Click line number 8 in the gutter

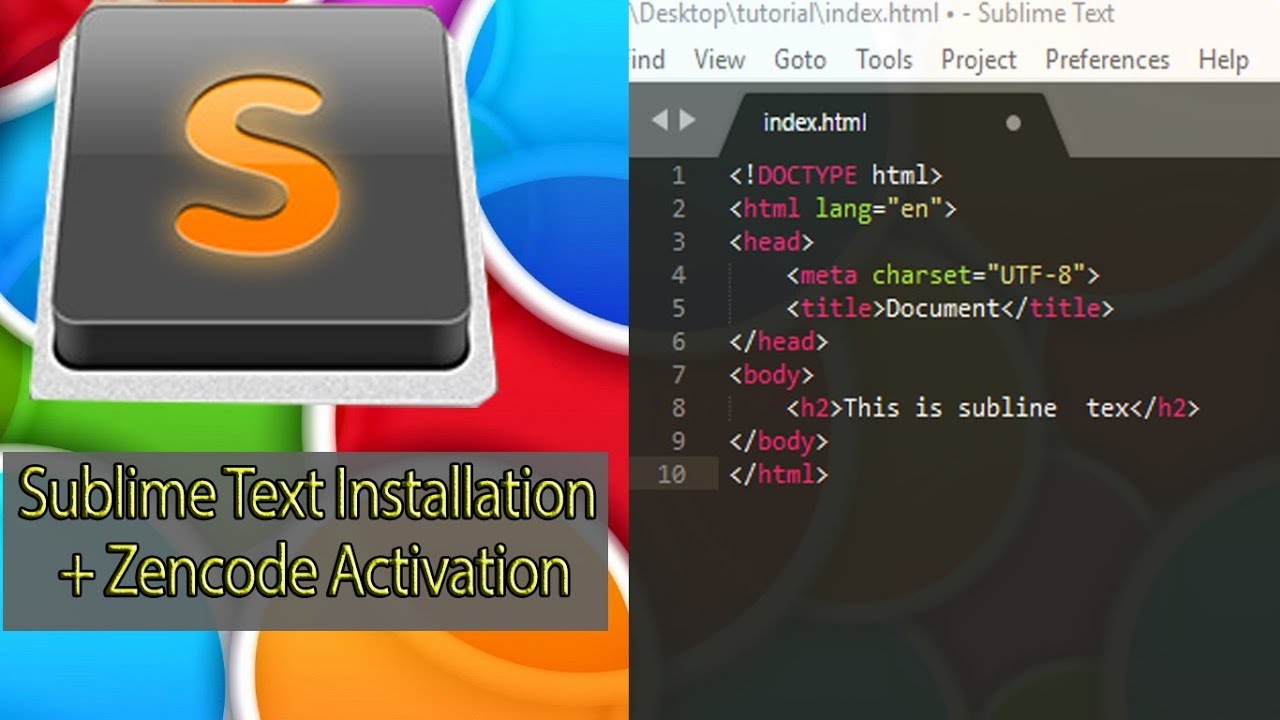tap(678, 408)
